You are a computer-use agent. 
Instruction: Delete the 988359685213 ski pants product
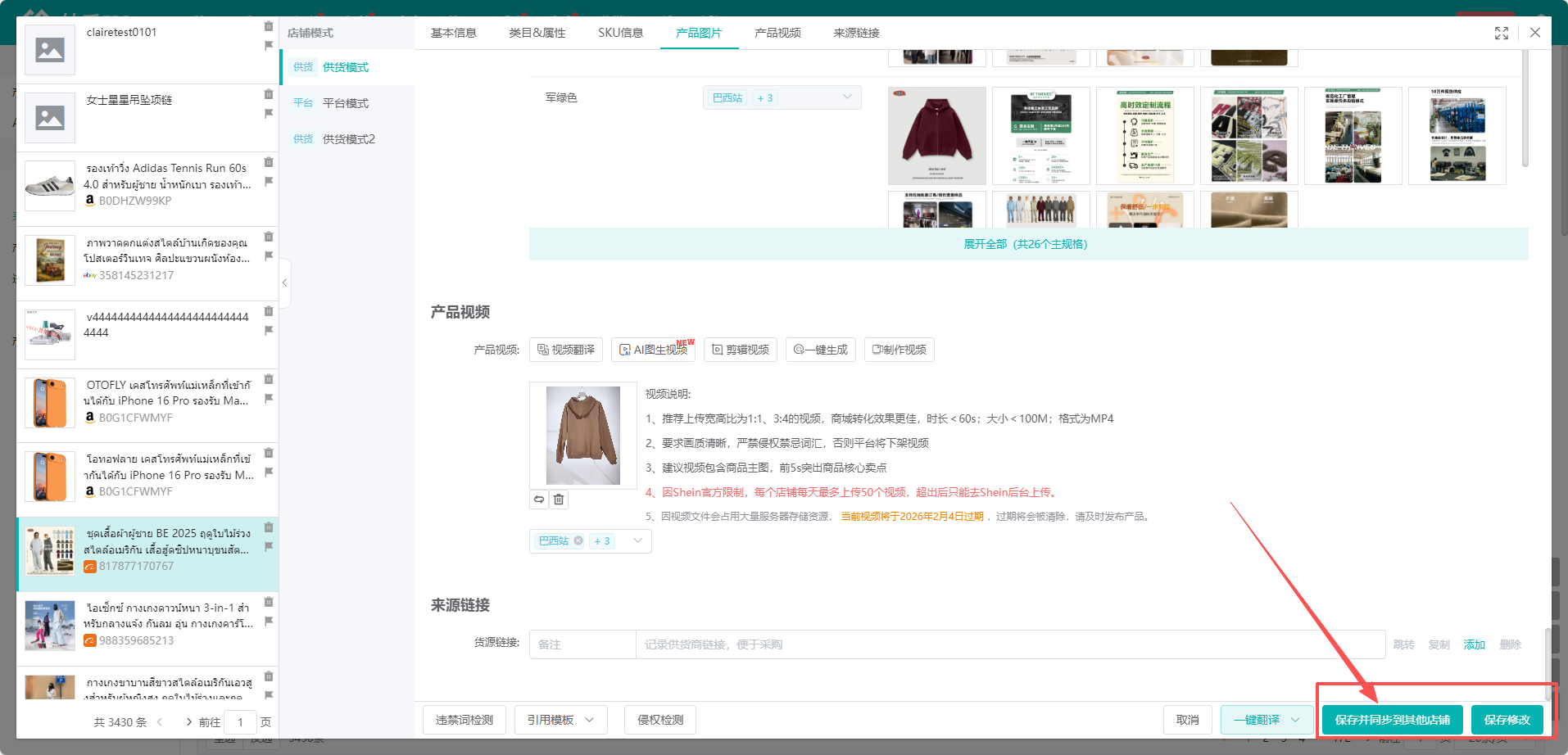(x=269, y=602)
